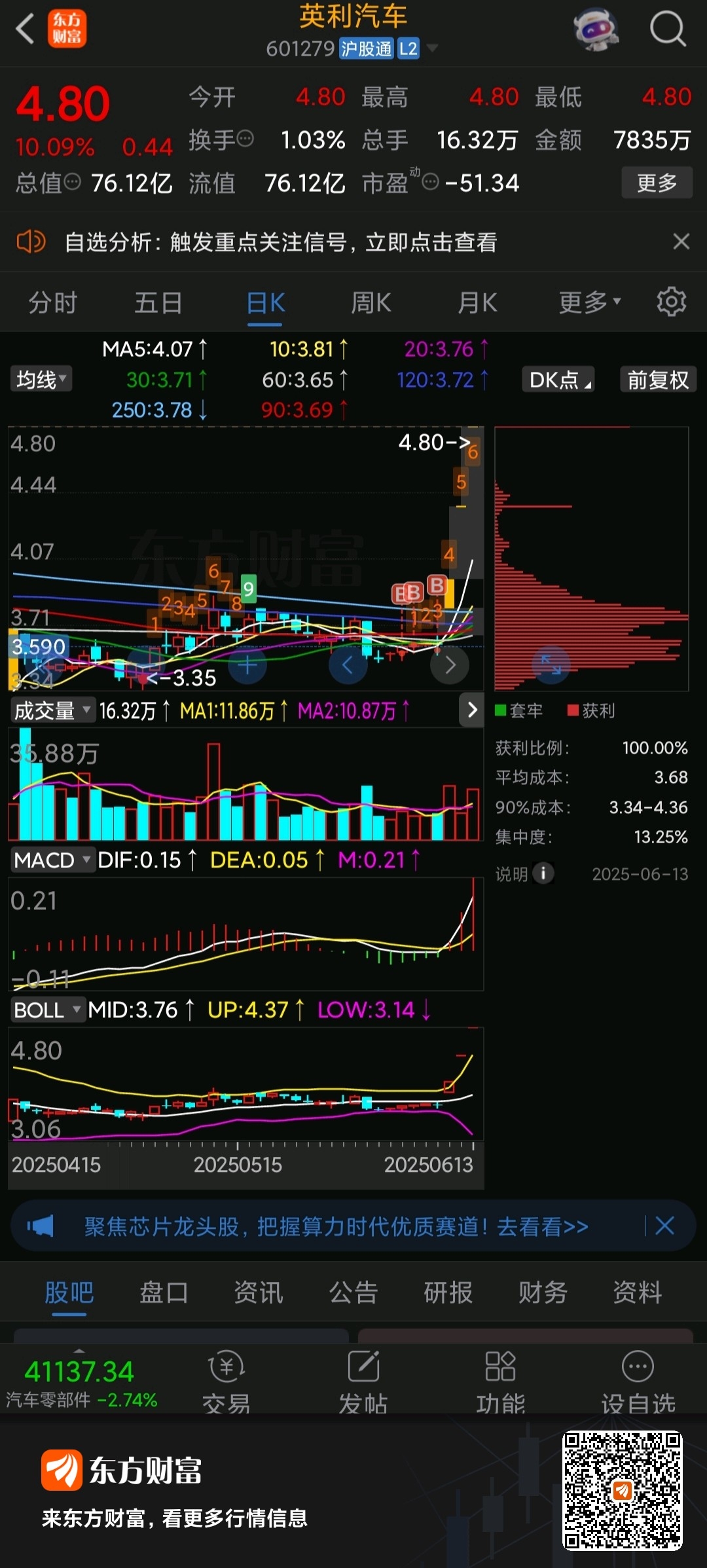Tap the 获利比例 100.00% value

[655, 748]
